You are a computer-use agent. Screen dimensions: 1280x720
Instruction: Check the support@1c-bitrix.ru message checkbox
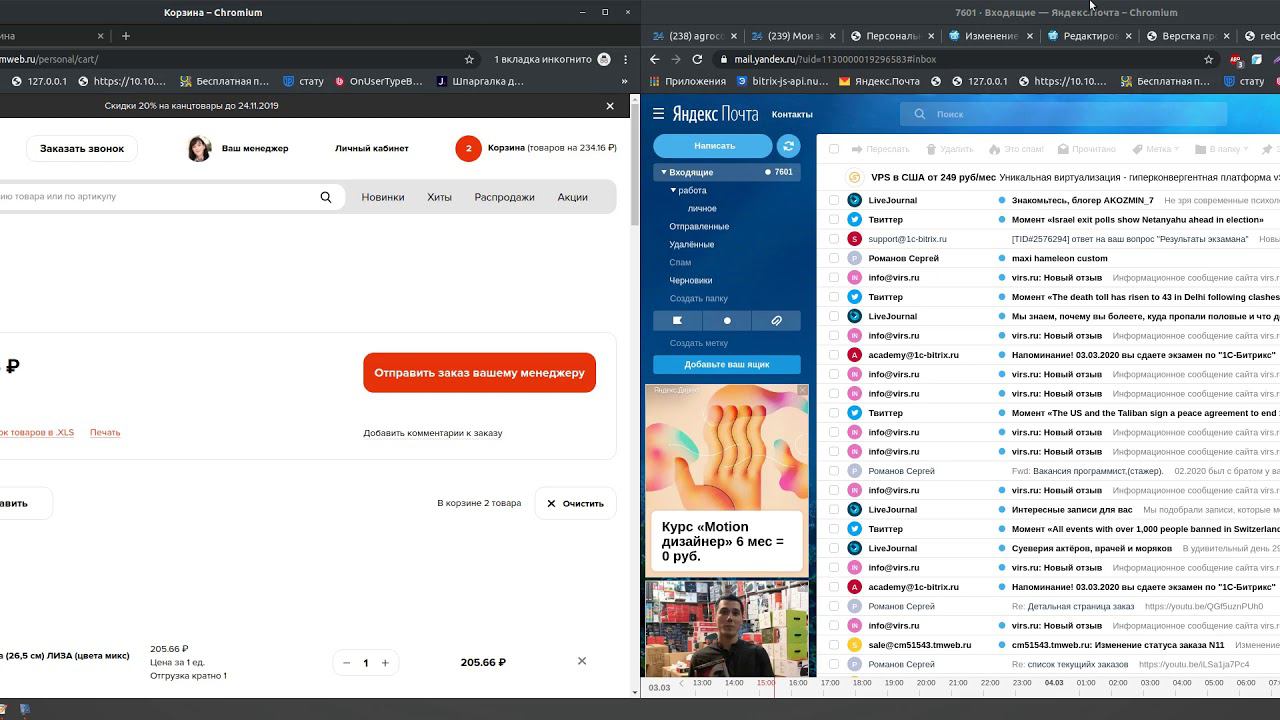pos(834,239)
